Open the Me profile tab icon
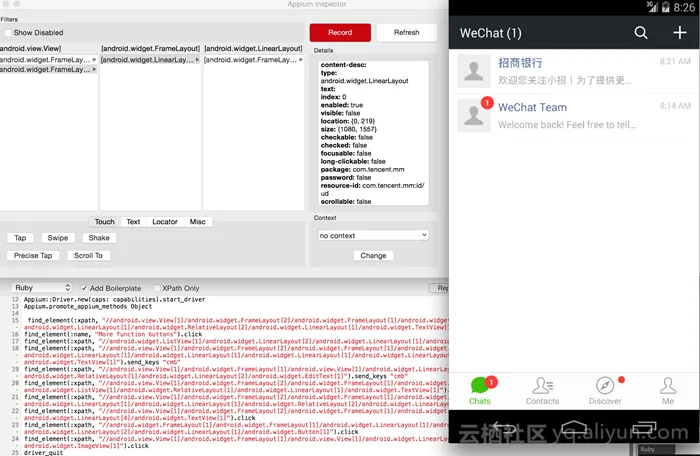 668,385
